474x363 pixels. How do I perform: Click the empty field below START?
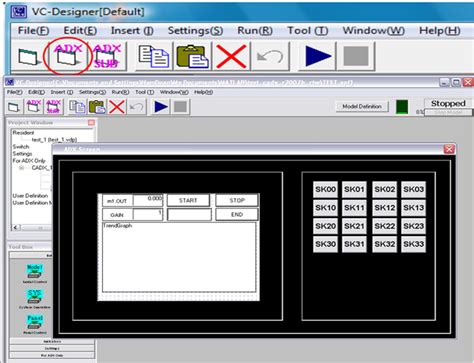pos(189,215)
